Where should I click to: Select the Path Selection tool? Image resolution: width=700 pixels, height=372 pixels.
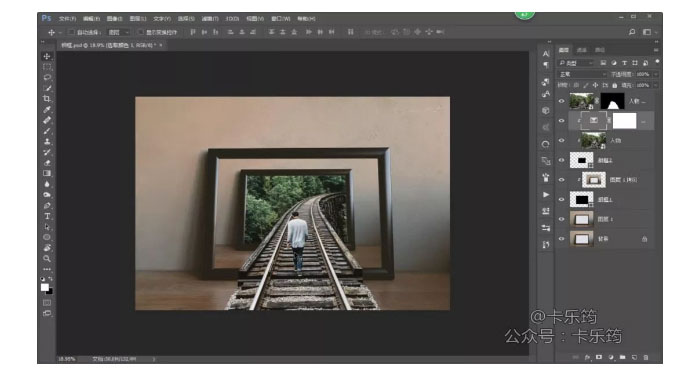47,227
